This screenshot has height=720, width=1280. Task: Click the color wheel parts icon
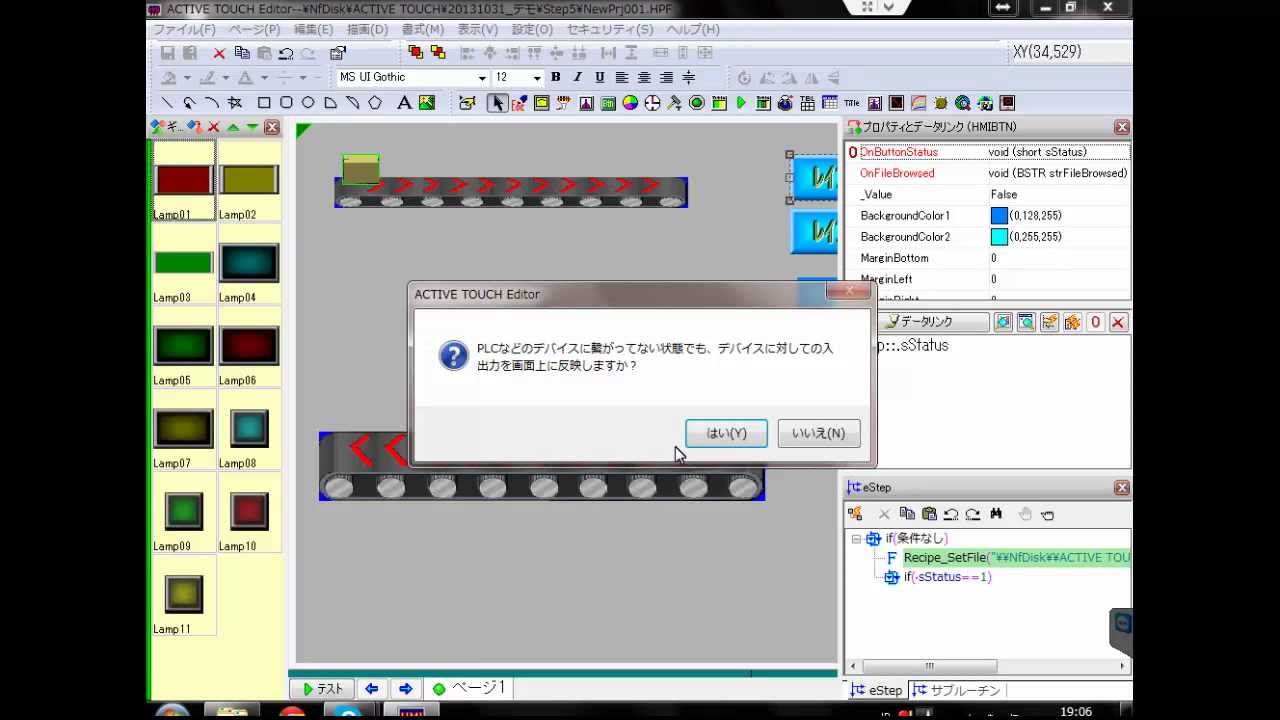pos(630,103)
